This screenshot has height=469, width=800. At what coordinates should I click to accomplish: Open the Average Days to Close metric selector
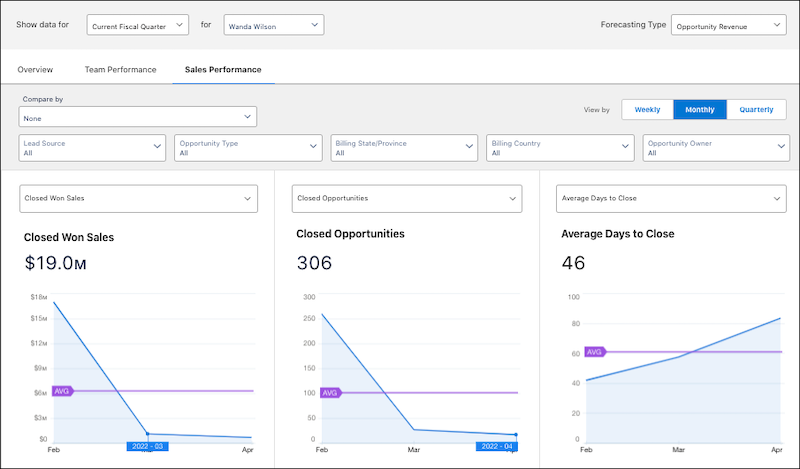pyautogui.click(x=671, y=199)
